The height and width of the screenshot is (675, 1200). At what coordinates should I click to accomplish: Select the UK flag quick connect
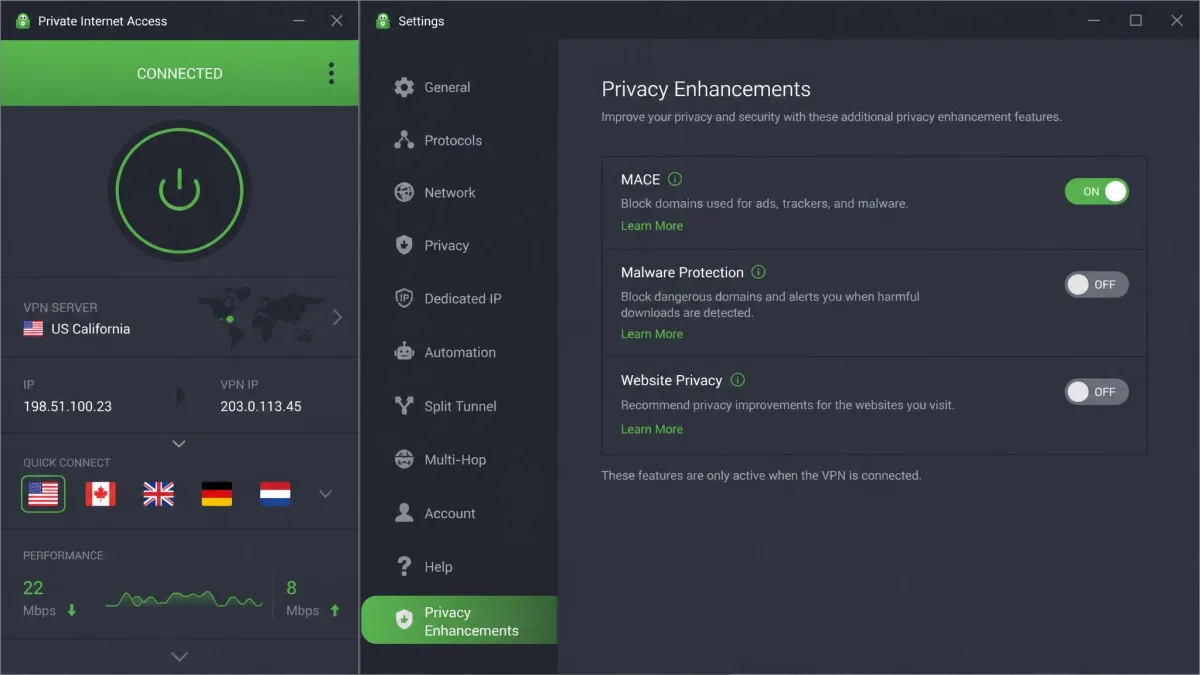coord(158,494)
